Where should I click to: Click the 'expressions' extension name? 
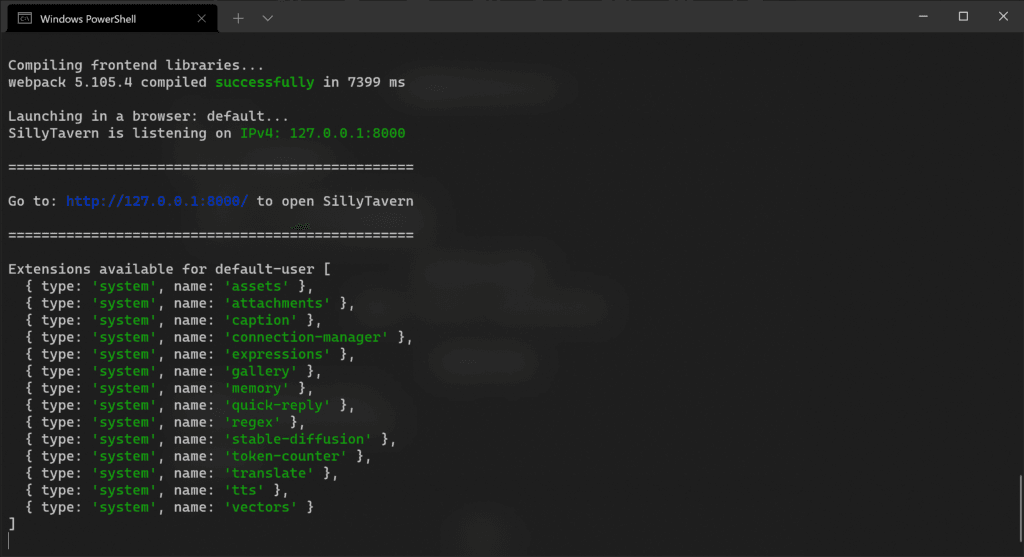tap(278, 354)
